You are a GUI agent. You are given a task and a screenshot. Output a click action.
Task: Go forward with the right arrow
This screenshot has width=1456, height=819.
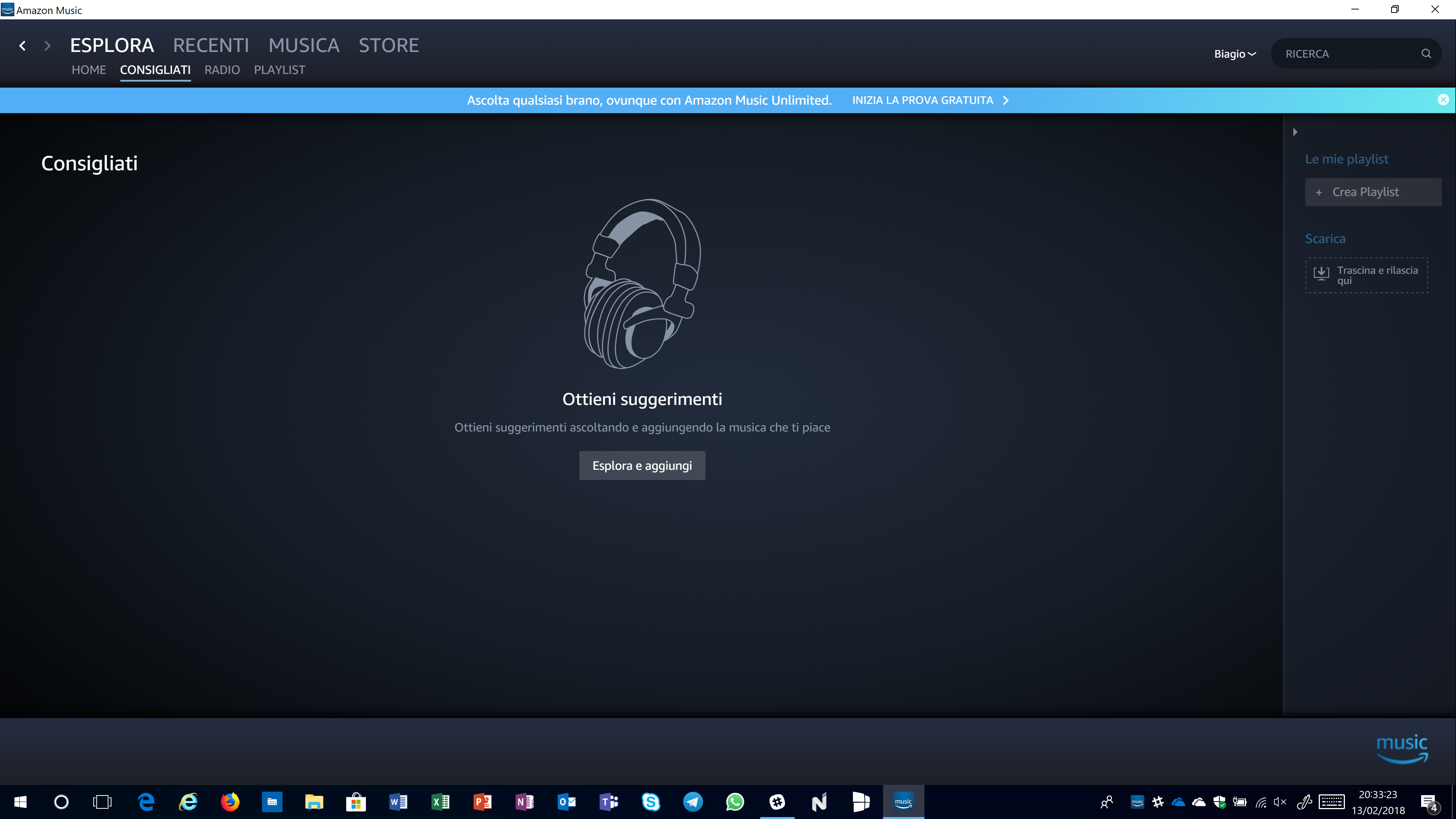coord(47,46)
